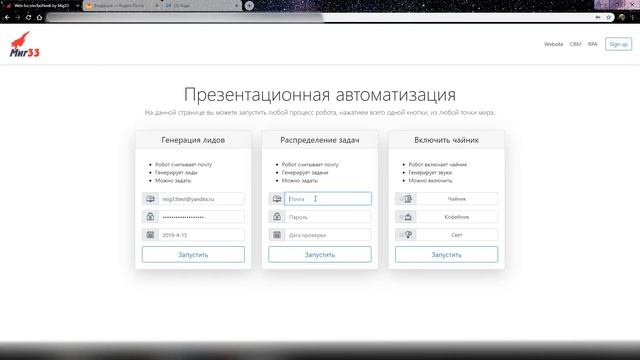Click the Sign up button
Viewport: 640px width, 360px height.
pyautogui.click(x=618, y=44)
